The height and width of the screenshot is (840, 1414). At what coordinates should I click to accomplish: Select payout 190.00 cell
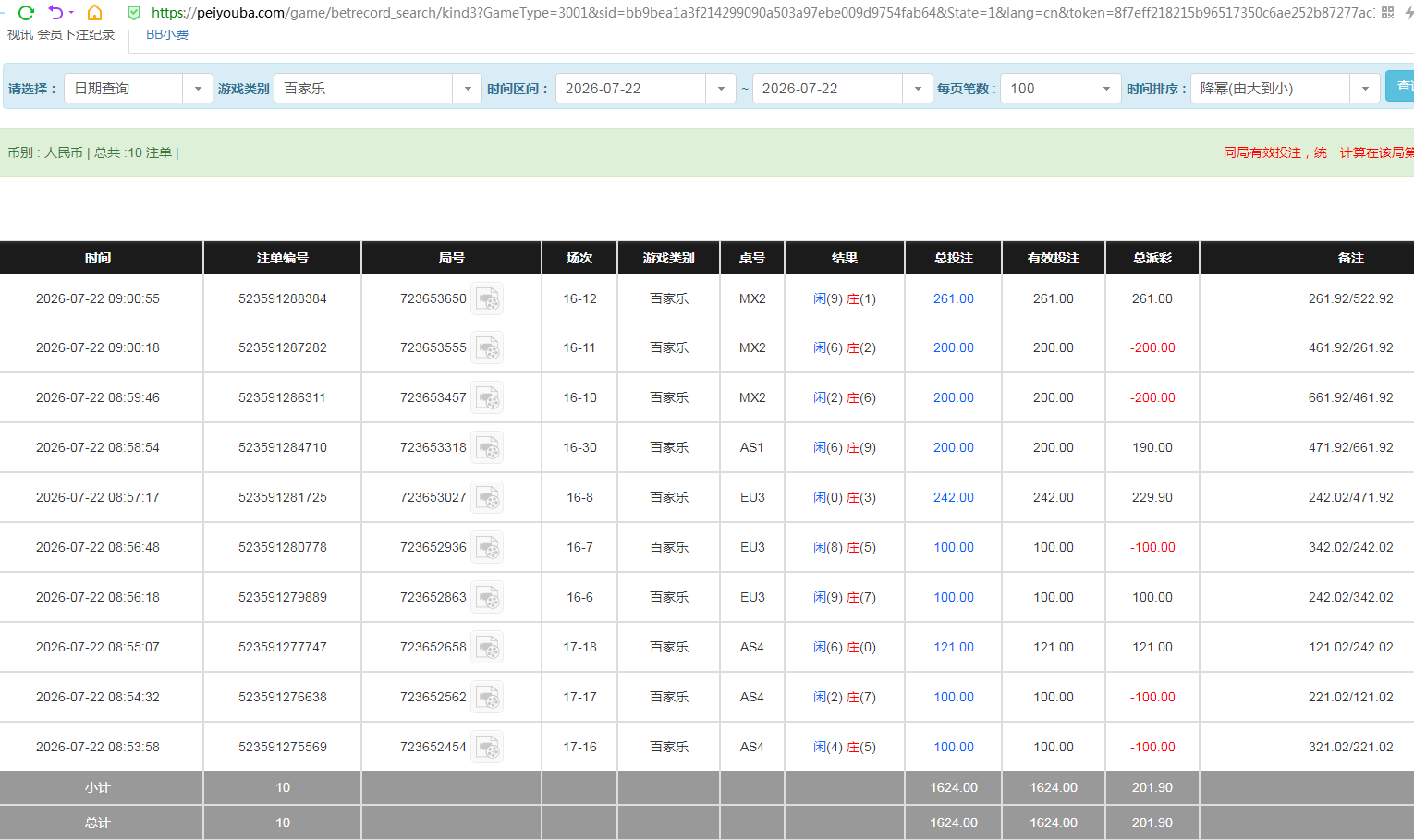pyautogui.click(x=1152, y=448)
